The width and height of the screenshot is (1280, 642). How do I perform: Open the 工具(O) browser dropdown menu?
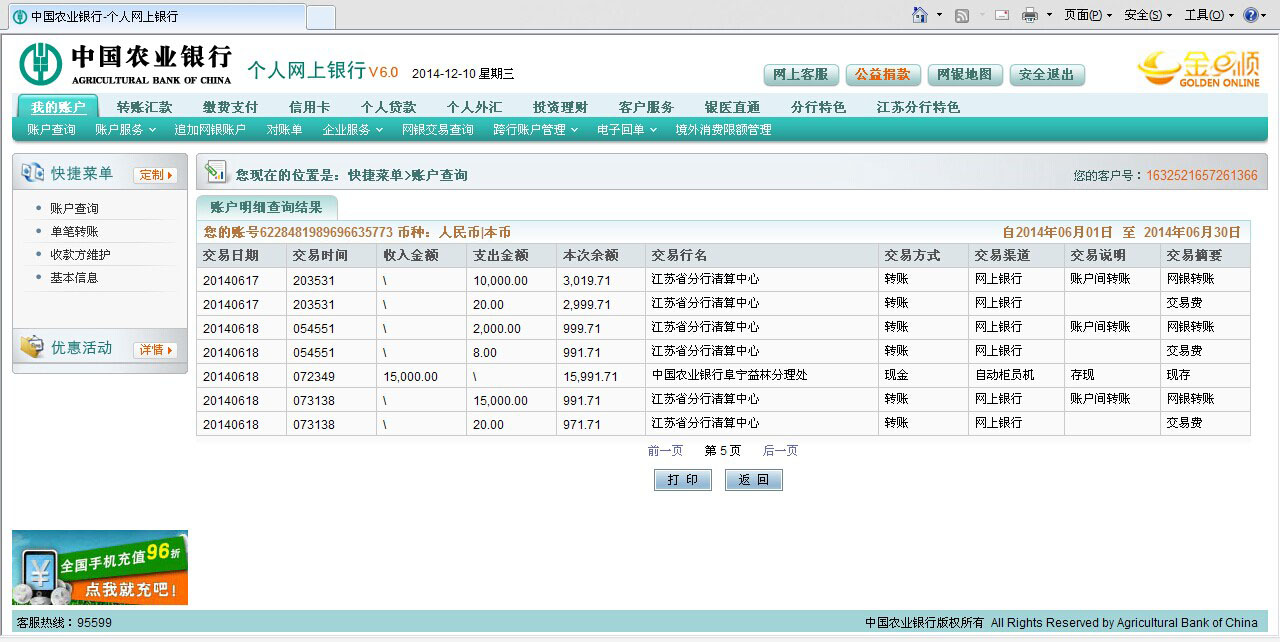pos(1208,15)
